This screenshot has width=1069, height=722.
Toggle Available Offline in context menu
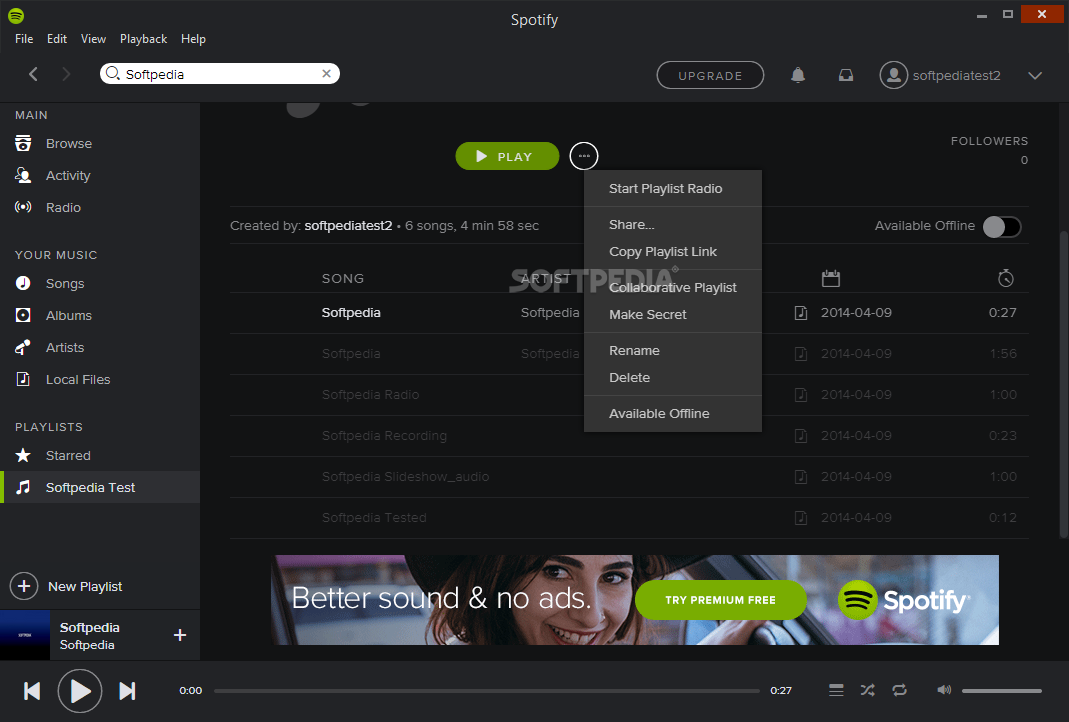coord(673,413)
